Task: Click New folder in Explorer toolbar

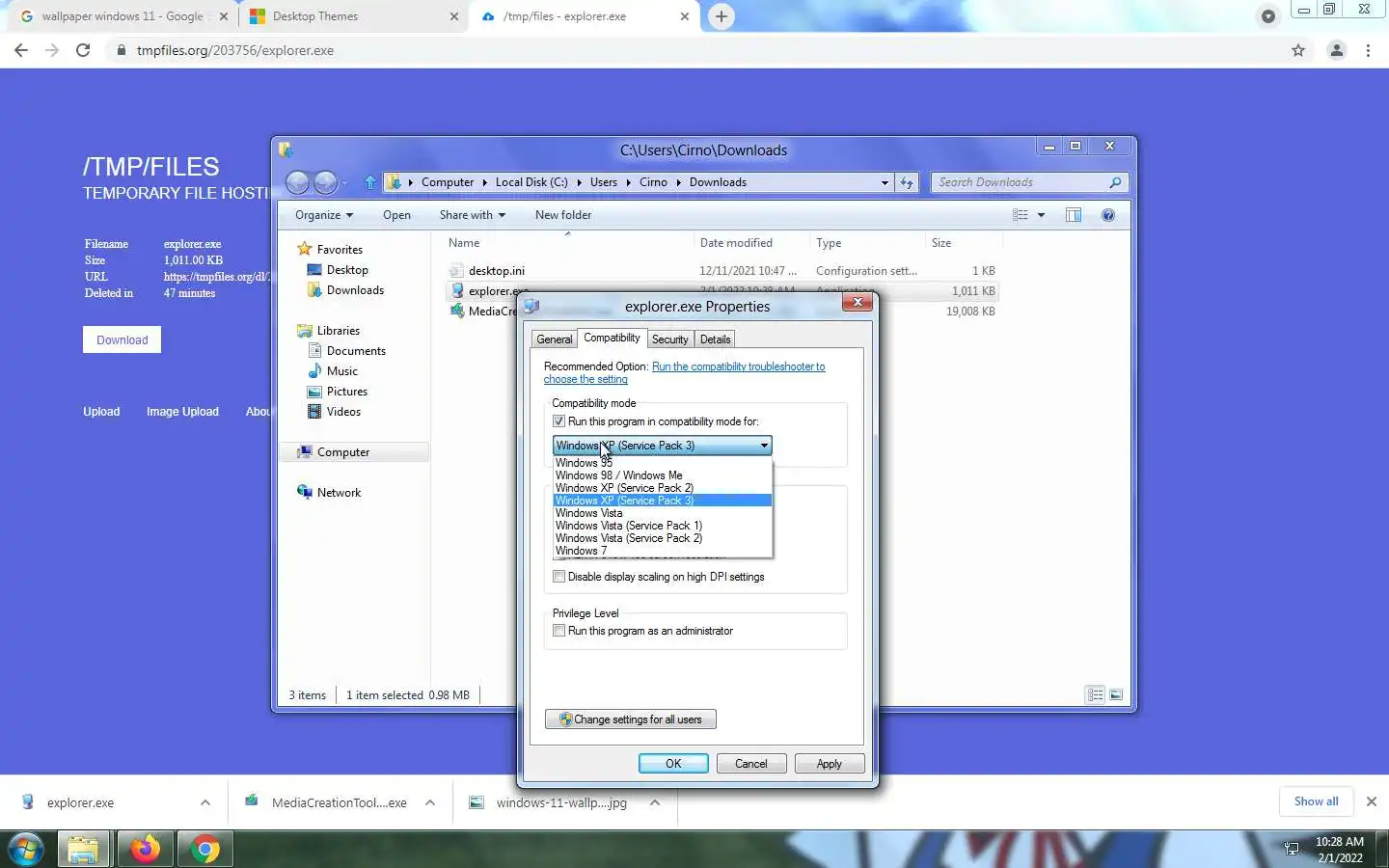Action: pyautogui.click(x=563, y=215)
